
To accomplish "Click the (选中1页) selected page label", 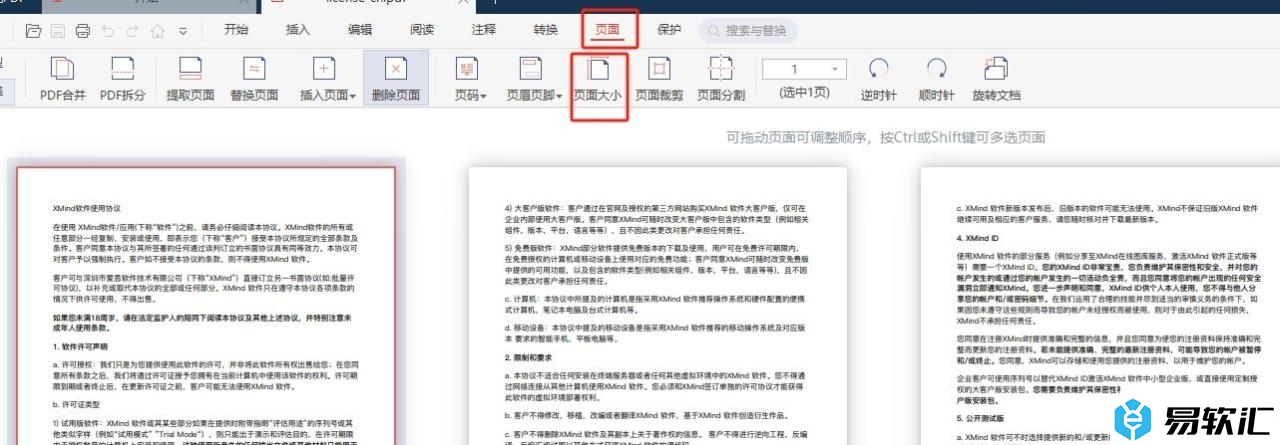I will [804, 93].
